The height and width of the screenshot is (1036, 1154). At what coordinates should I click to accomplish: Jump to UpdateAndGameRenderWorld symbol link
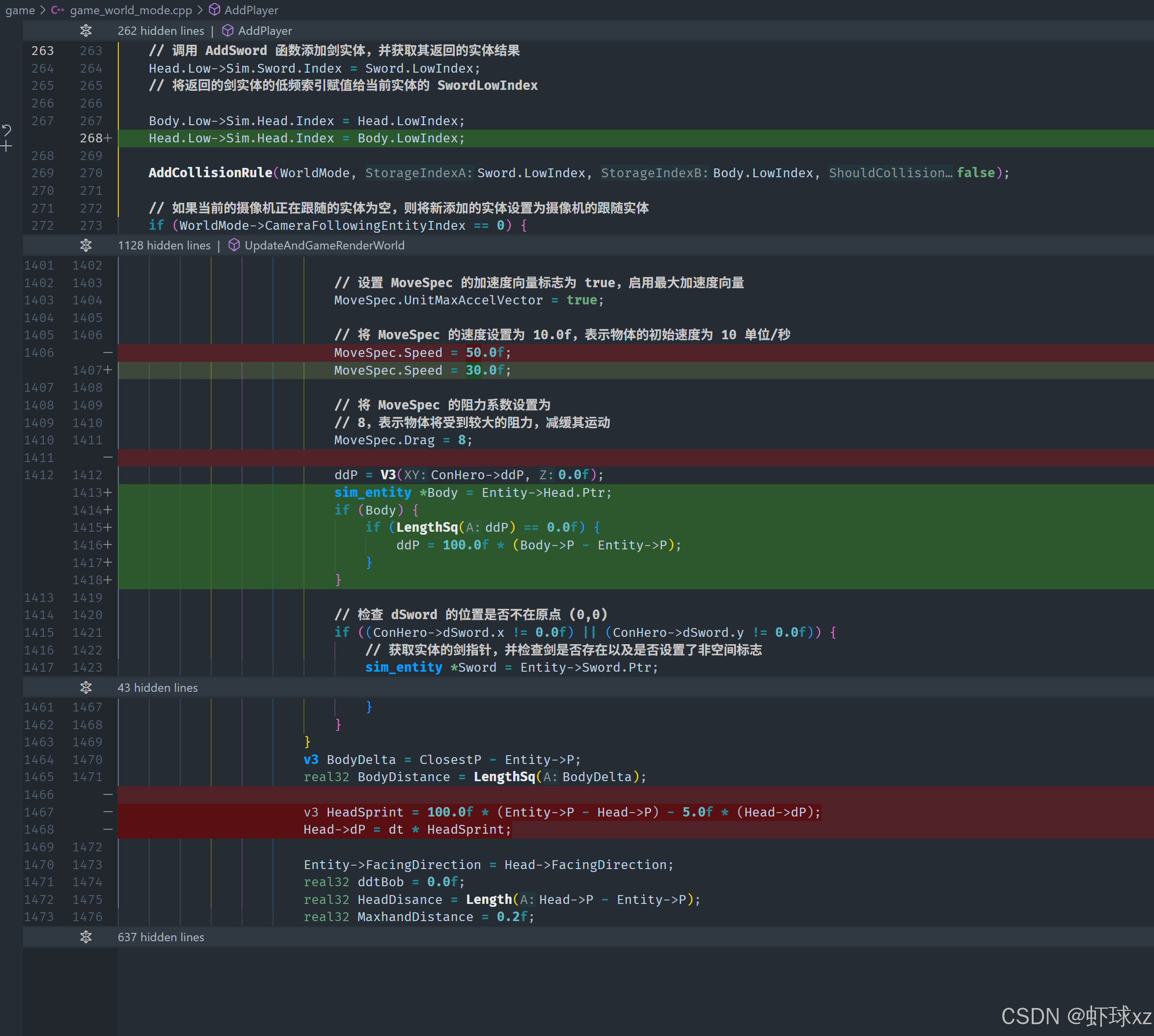[x=325, y=245]
